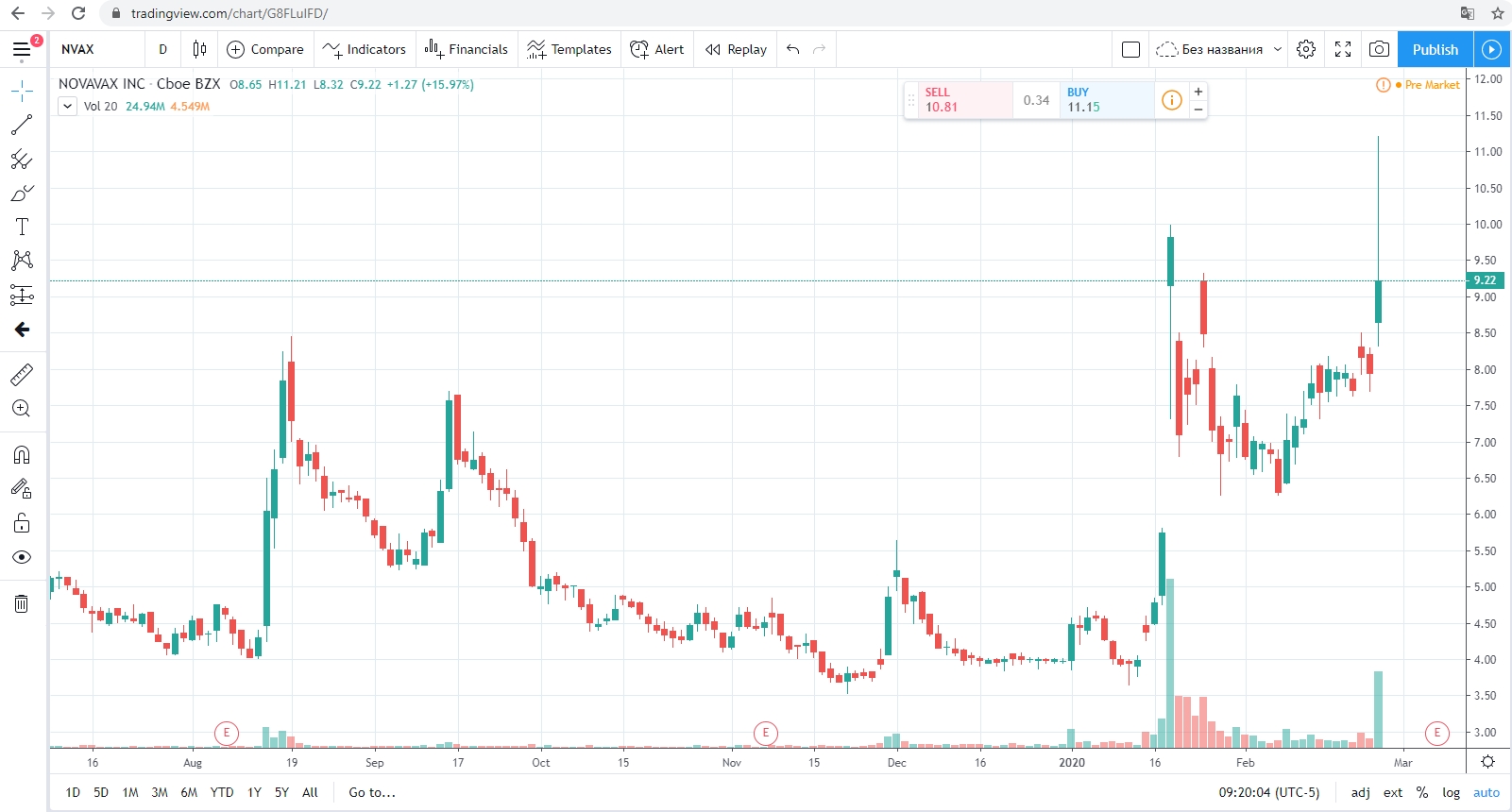Viewport: 1512px width, 812px height.
Task: Toggle percent scale mode
Action: coord(1422,792)
